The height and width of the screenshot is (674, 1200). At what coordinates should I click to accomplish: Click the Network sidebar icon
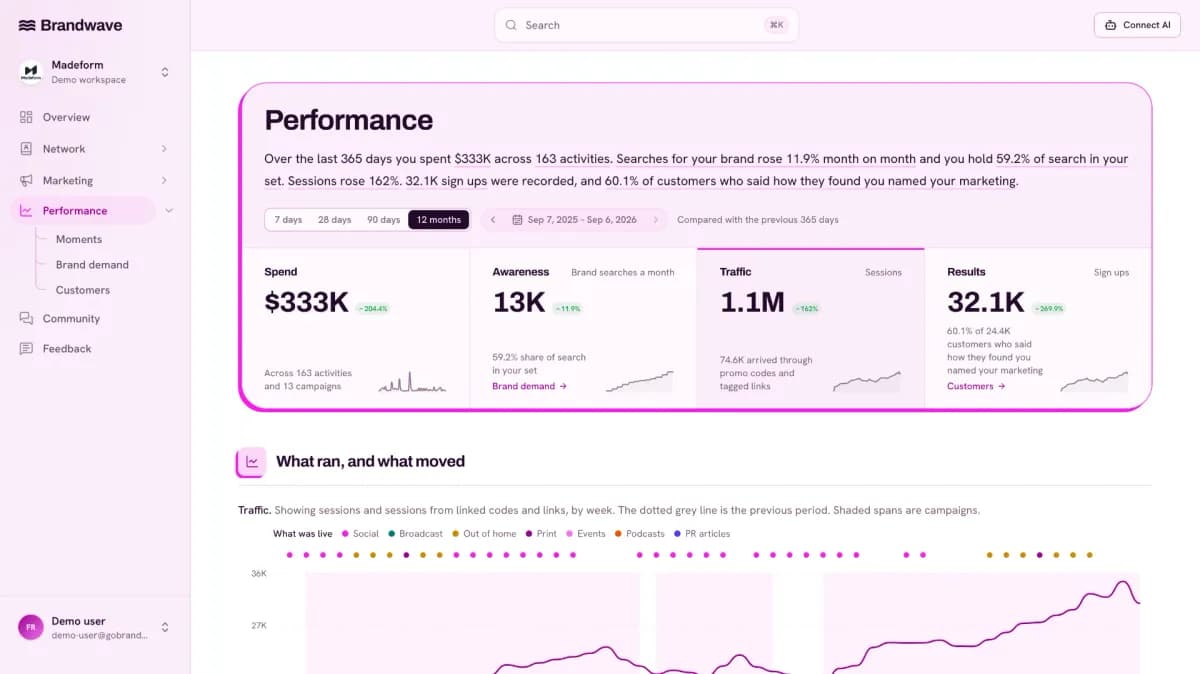26,149
